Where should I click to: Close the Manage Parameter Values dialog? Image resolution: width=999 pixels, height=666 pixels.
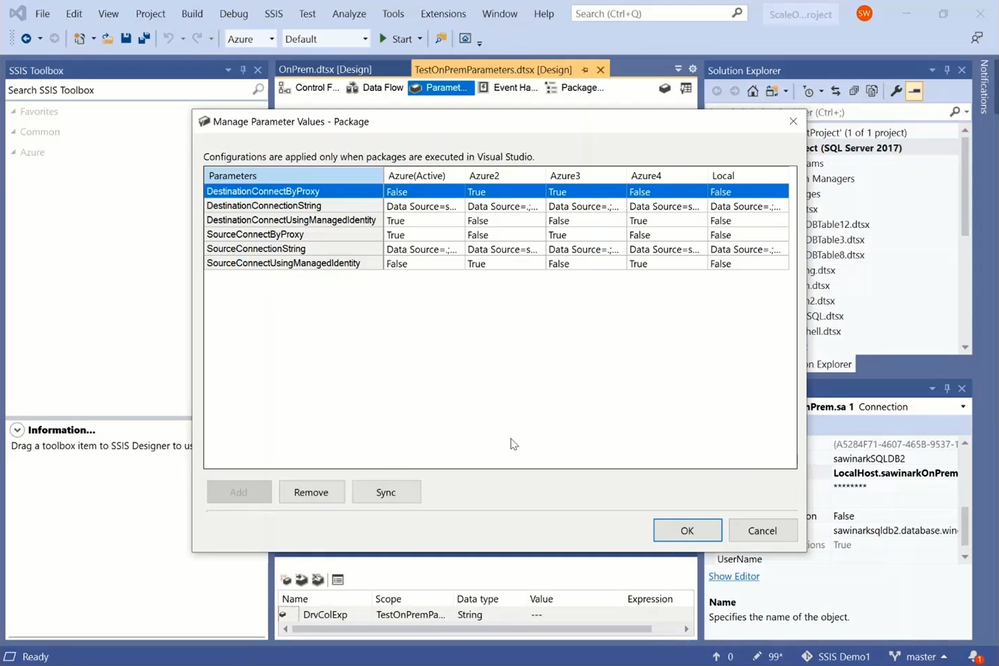tap(793, 121)
